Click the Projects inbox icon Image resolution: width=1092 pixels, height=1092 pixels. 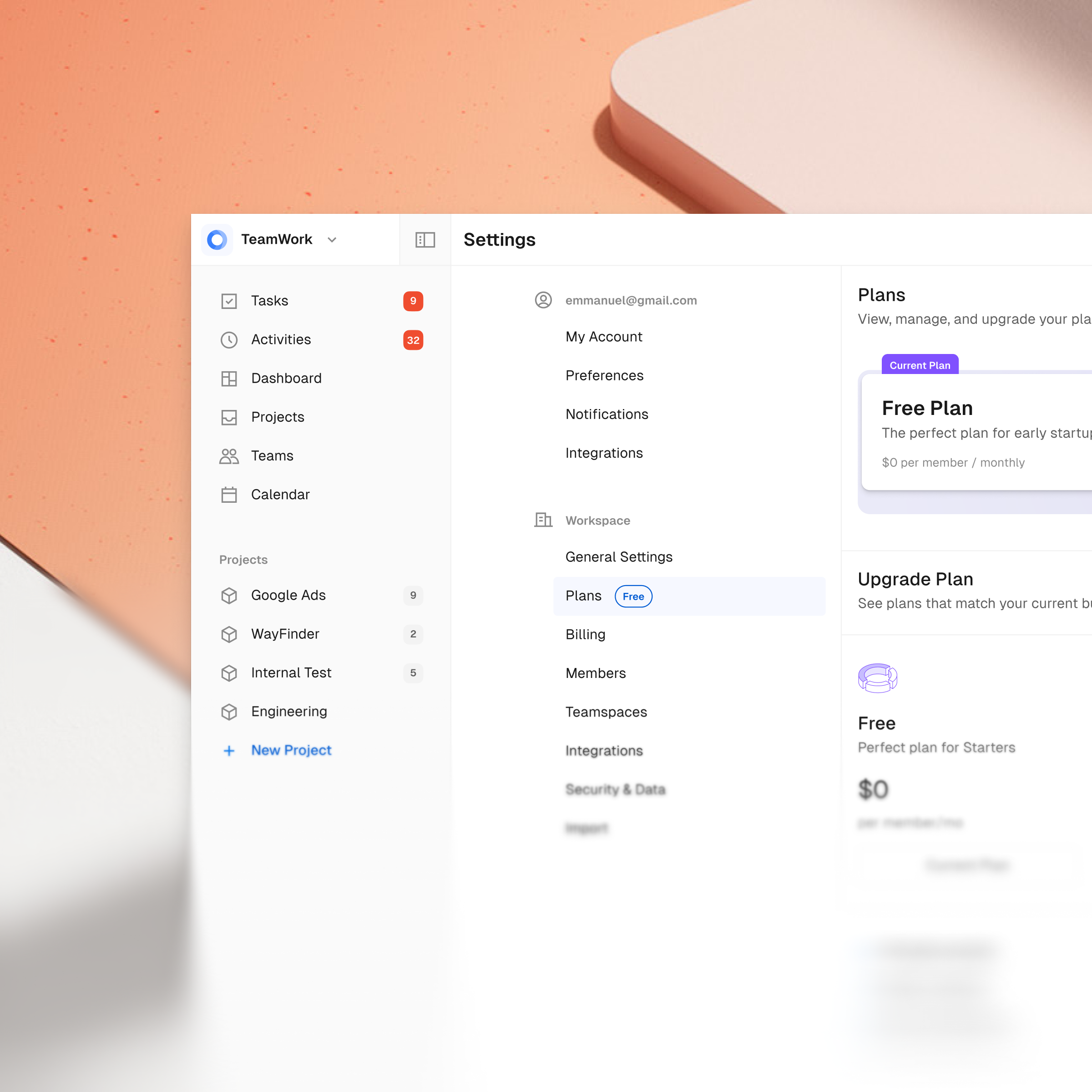(229, 418)
